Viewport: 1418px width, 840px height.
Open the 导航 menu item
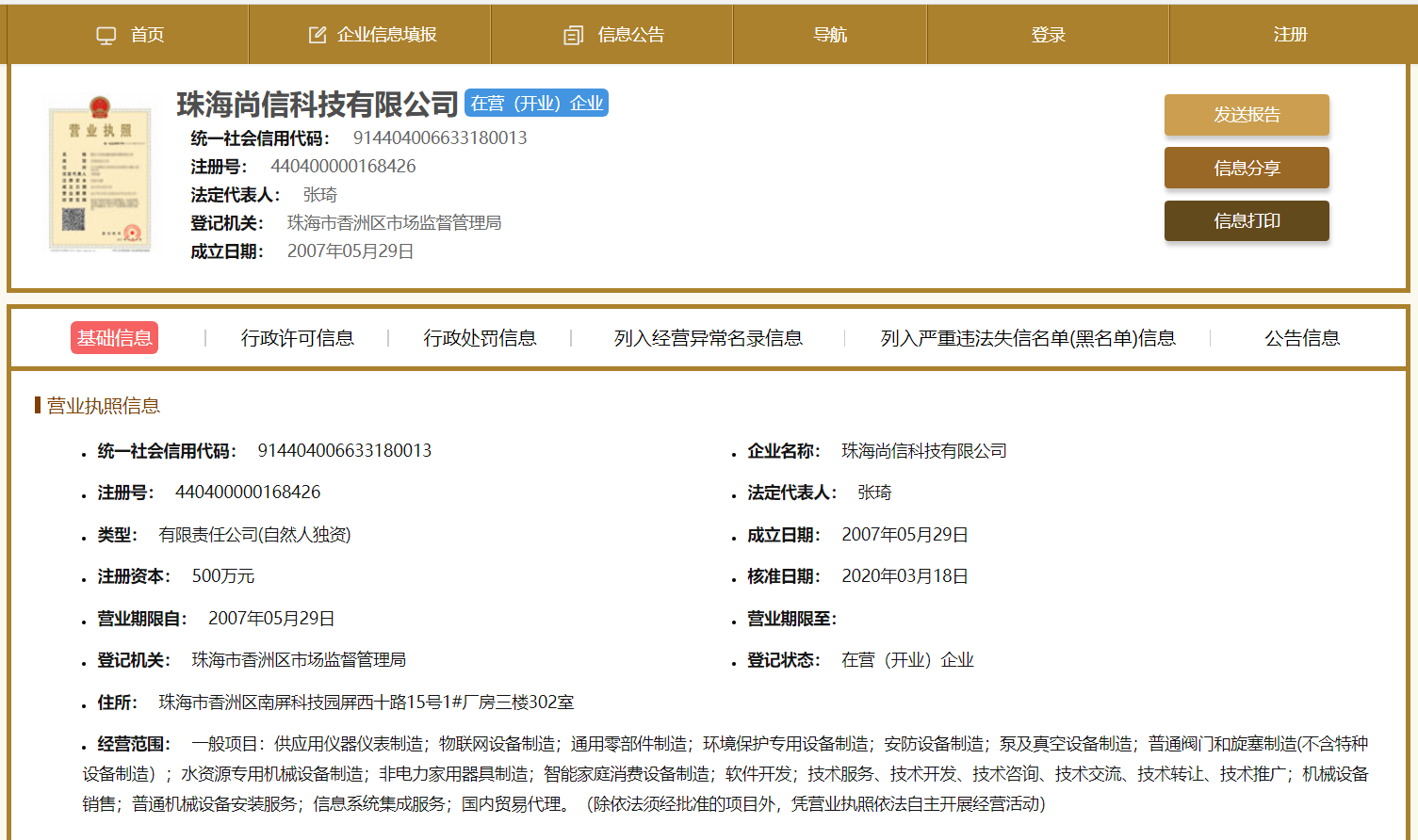[830, 35]
